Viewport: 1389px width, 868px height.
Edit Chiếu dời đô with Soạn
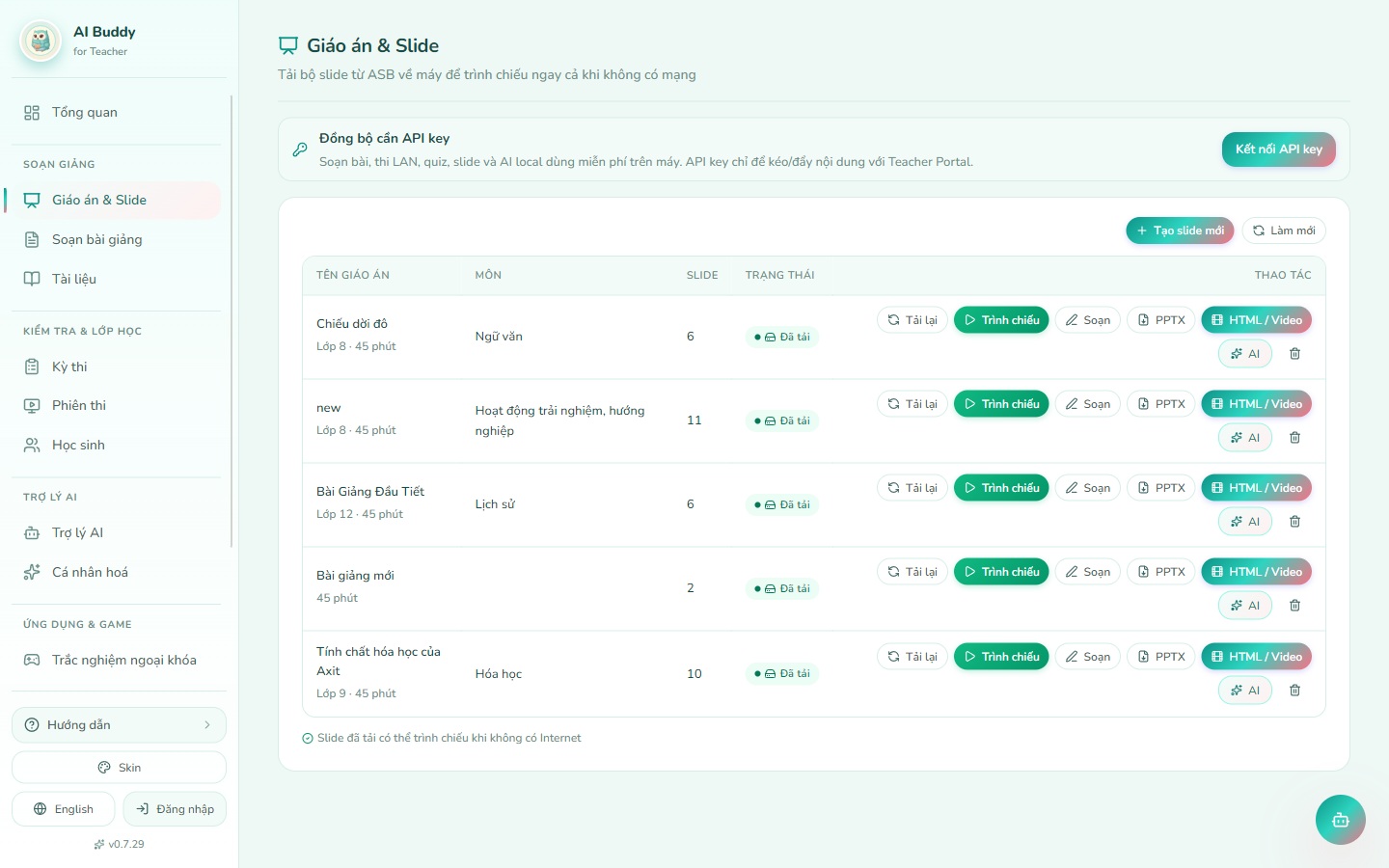(x=1088, y=320)
